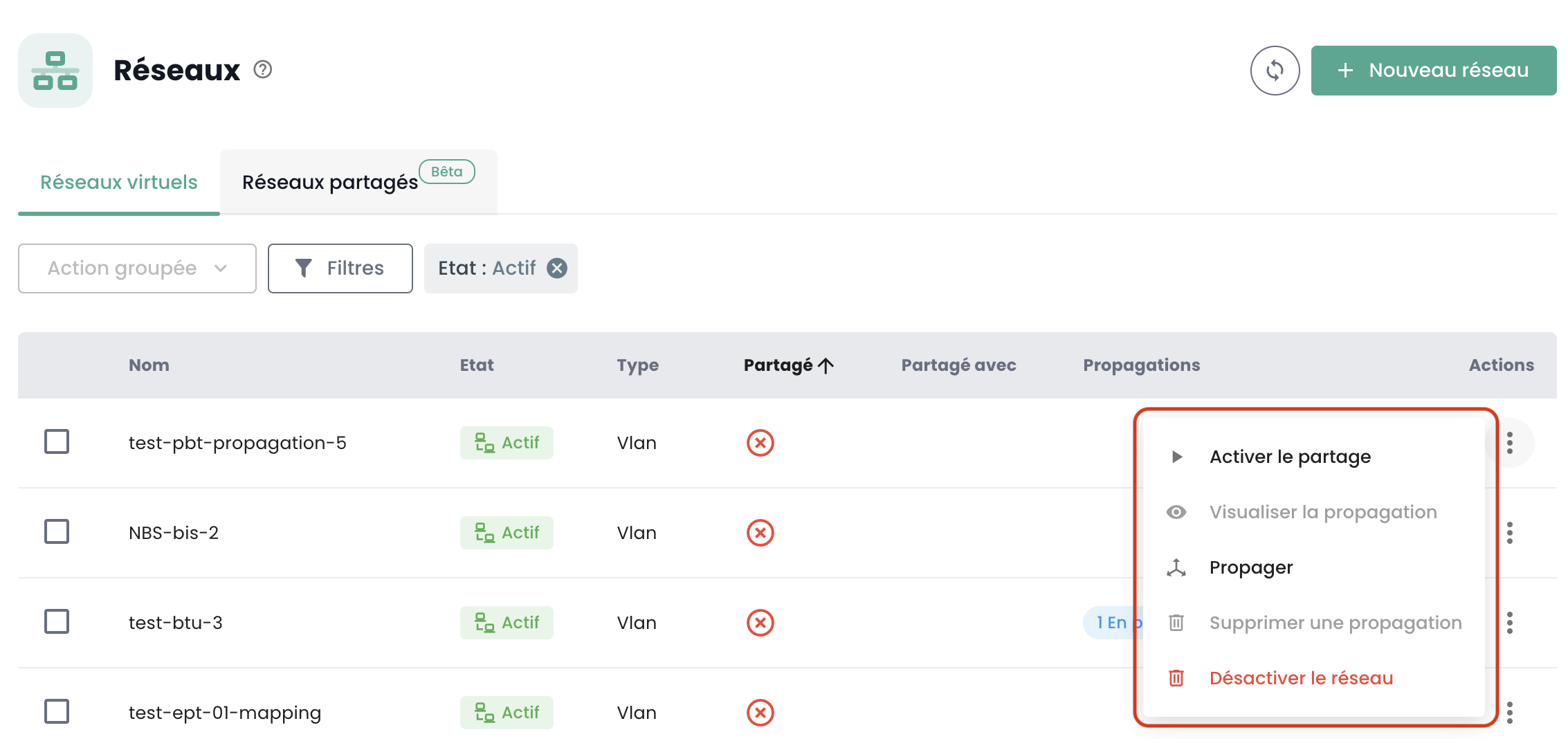Screen dimensions: 1568x739
Task: Choose Activer le partage from menu
Action: [1290, 457]
